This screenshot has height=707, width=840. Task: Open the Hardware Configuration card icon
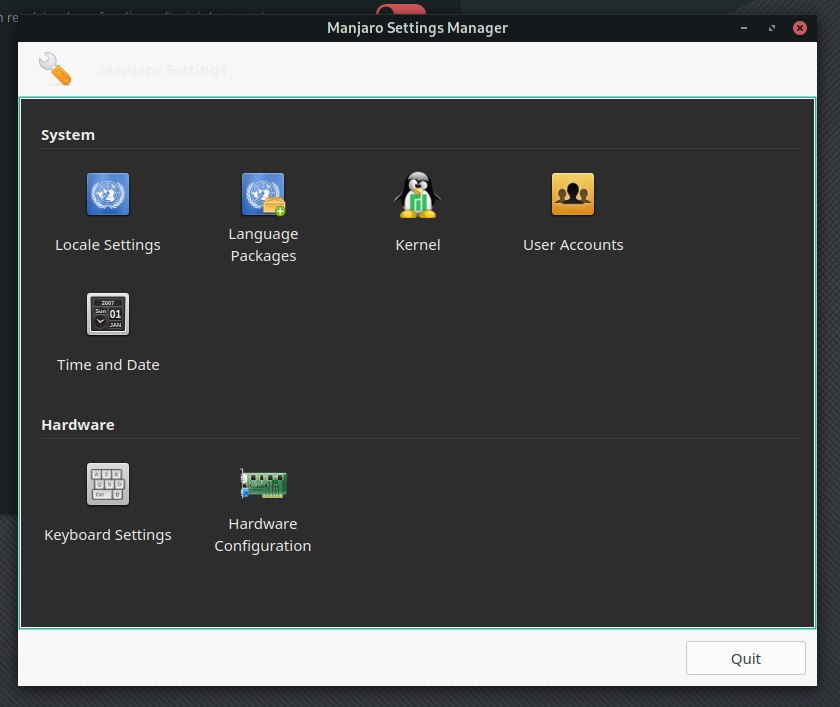tap(263, 484)
